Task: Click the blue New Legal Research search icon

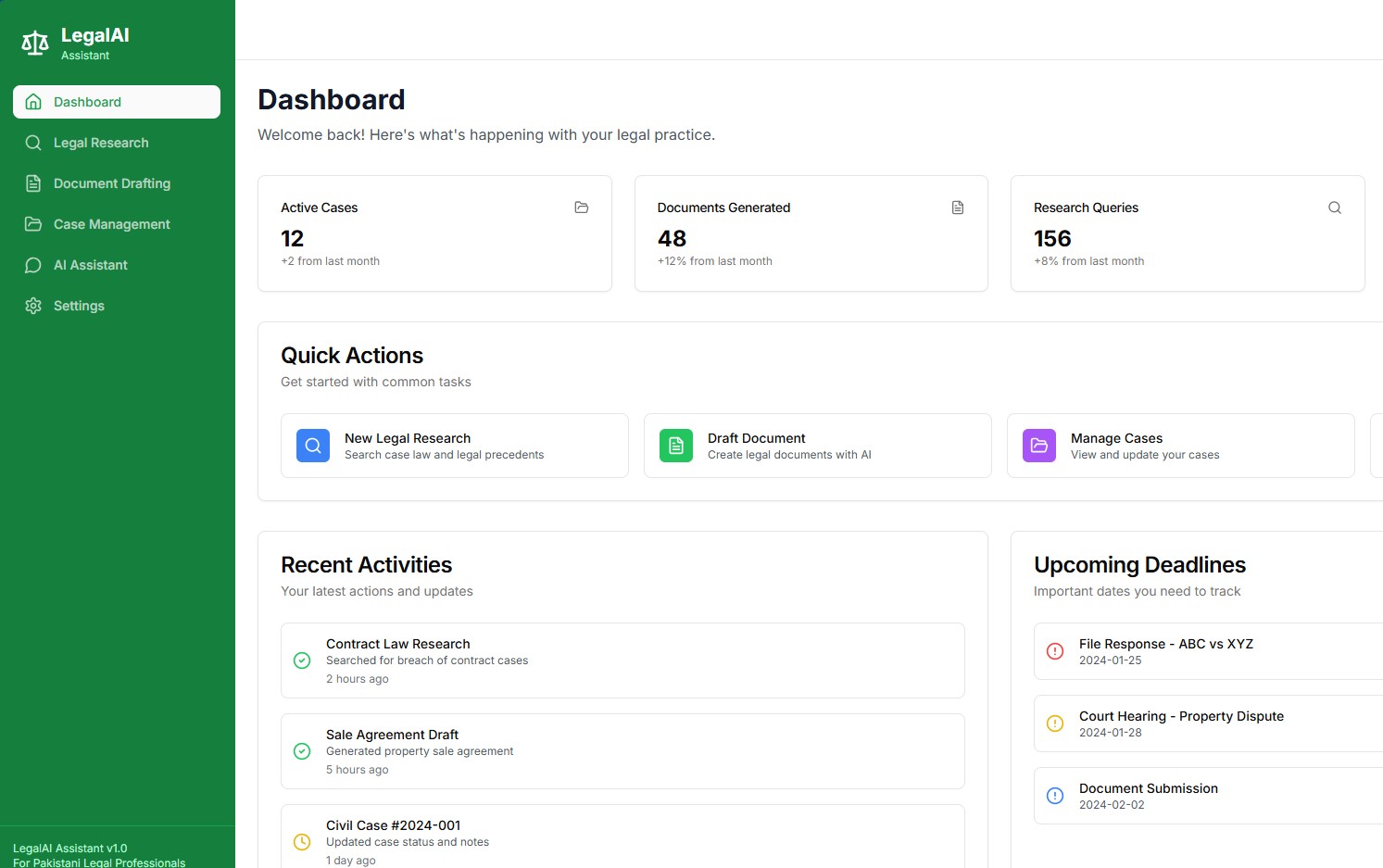Action: (313, 446)
